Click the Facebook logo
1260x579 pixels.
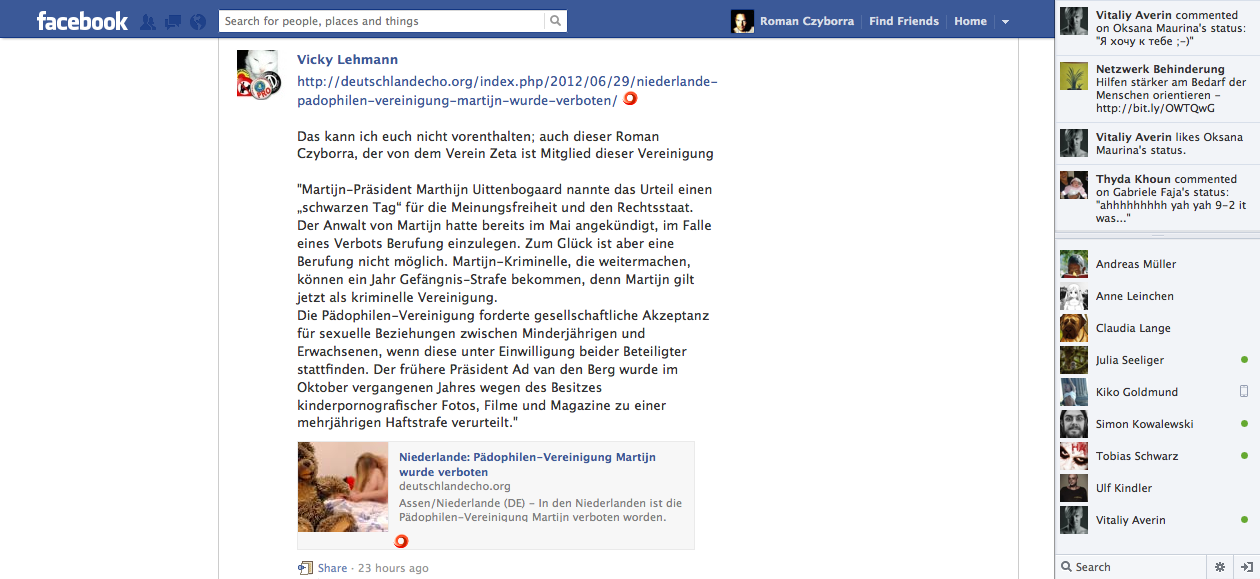tap(82, 21)
